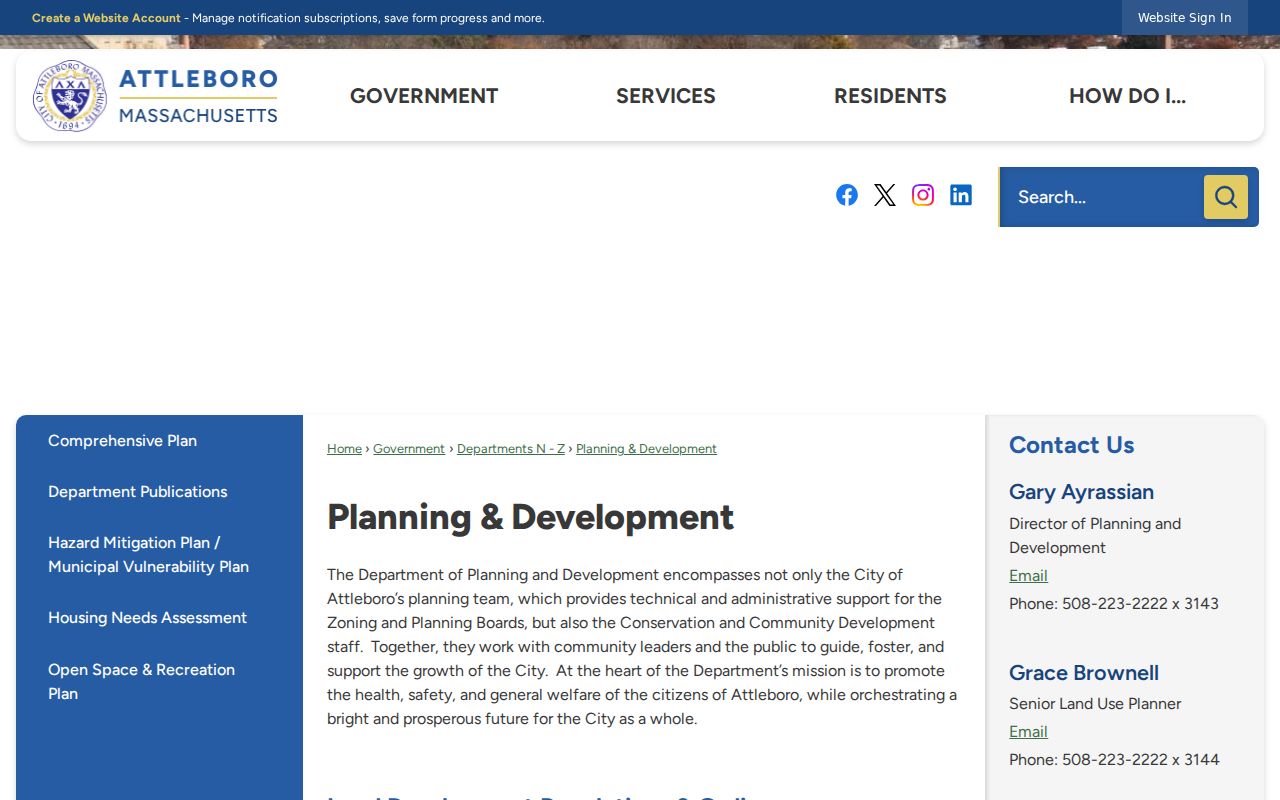Click phone number 508-223-2222 x 3144

(1141, 760)
